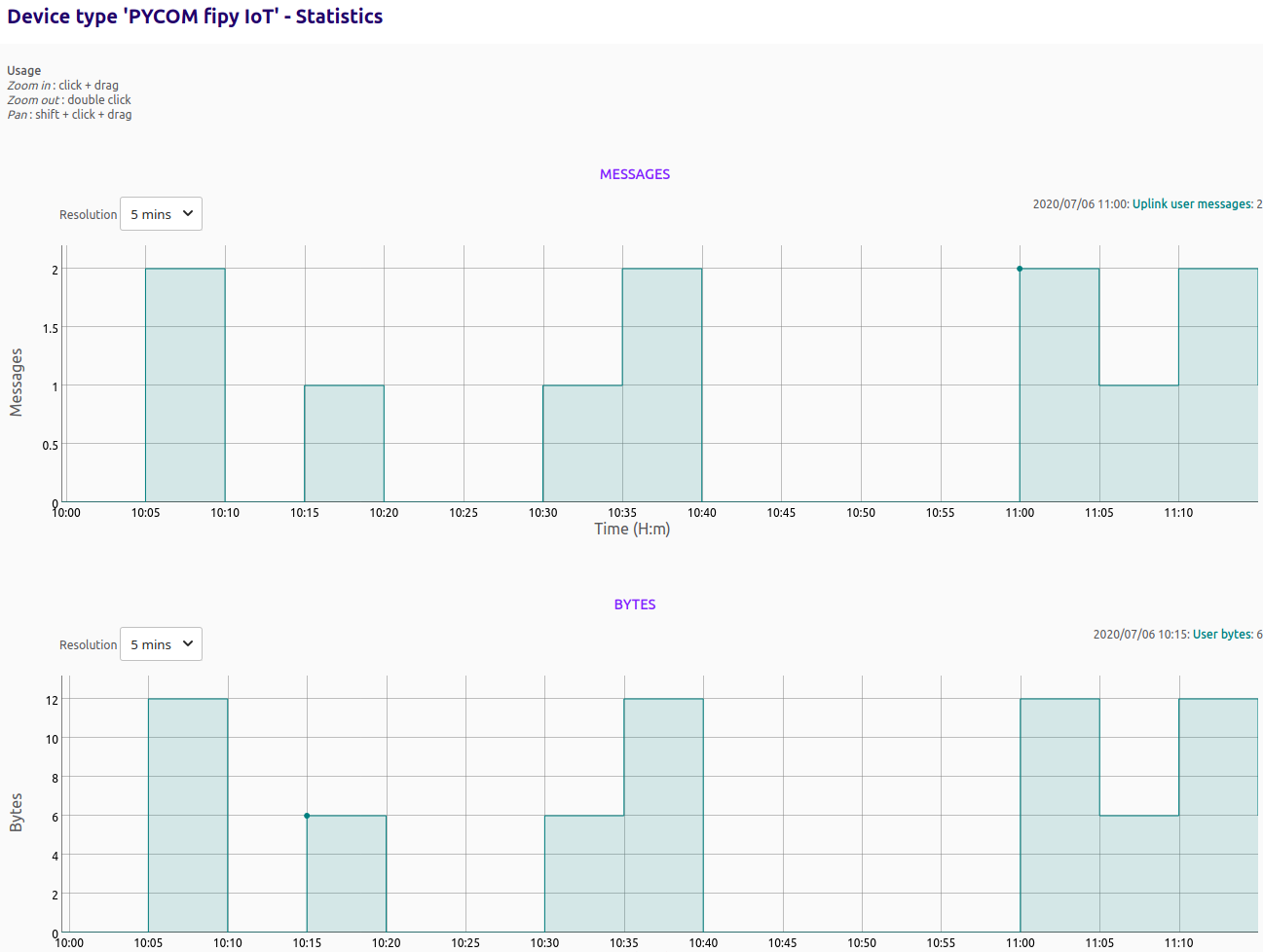Click the Messages bar at 11:05

[x=1138, y=444]
